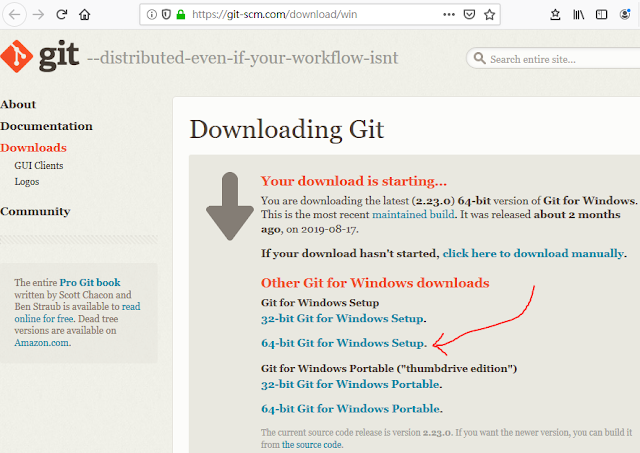Click the browser Back arrow button
The width and height of the screenshot is (640, 453).
coord(15,15)
